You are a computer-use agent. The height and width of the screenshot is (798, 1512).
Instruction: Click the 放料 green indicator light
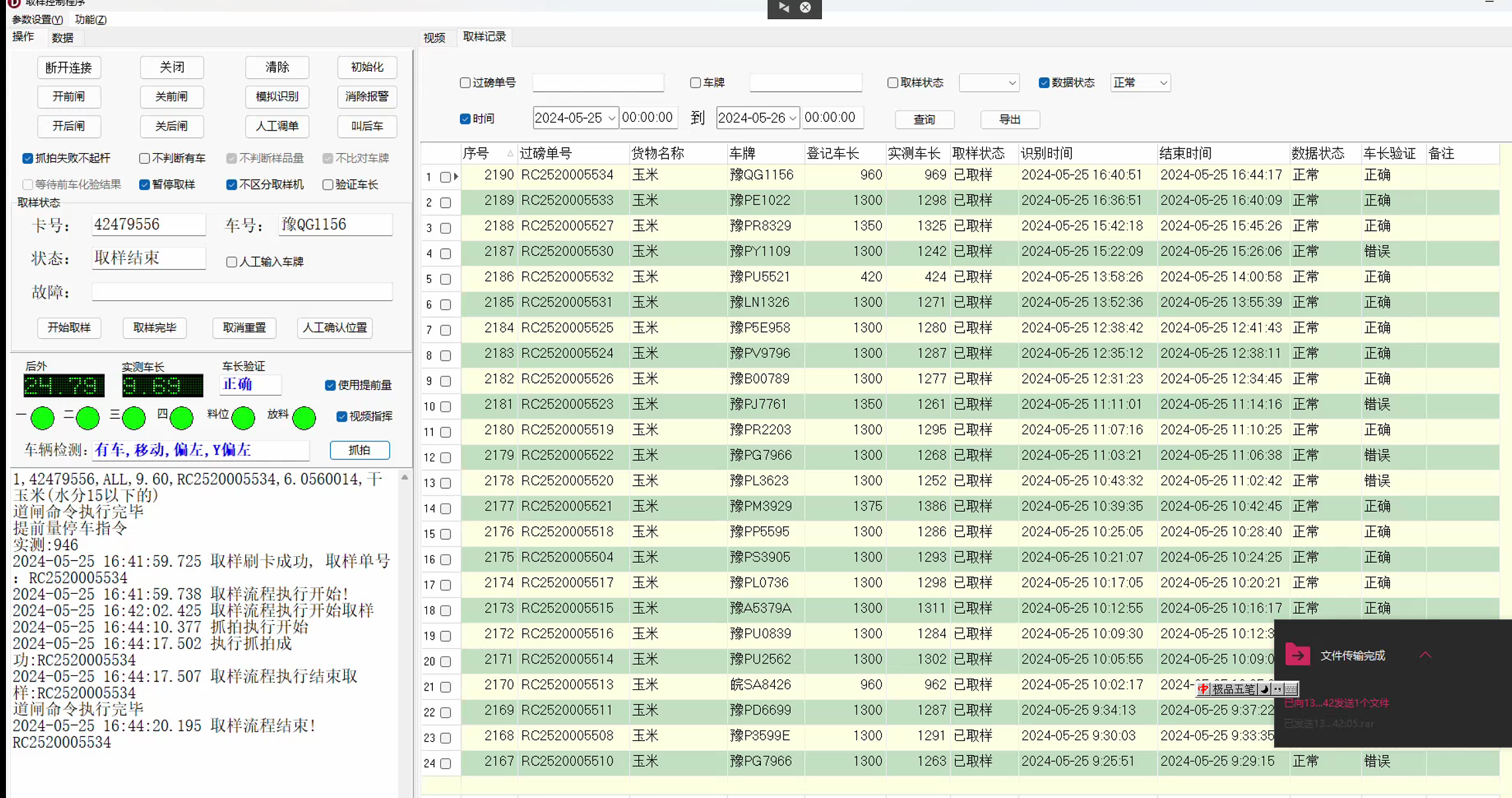click(304, 418)
